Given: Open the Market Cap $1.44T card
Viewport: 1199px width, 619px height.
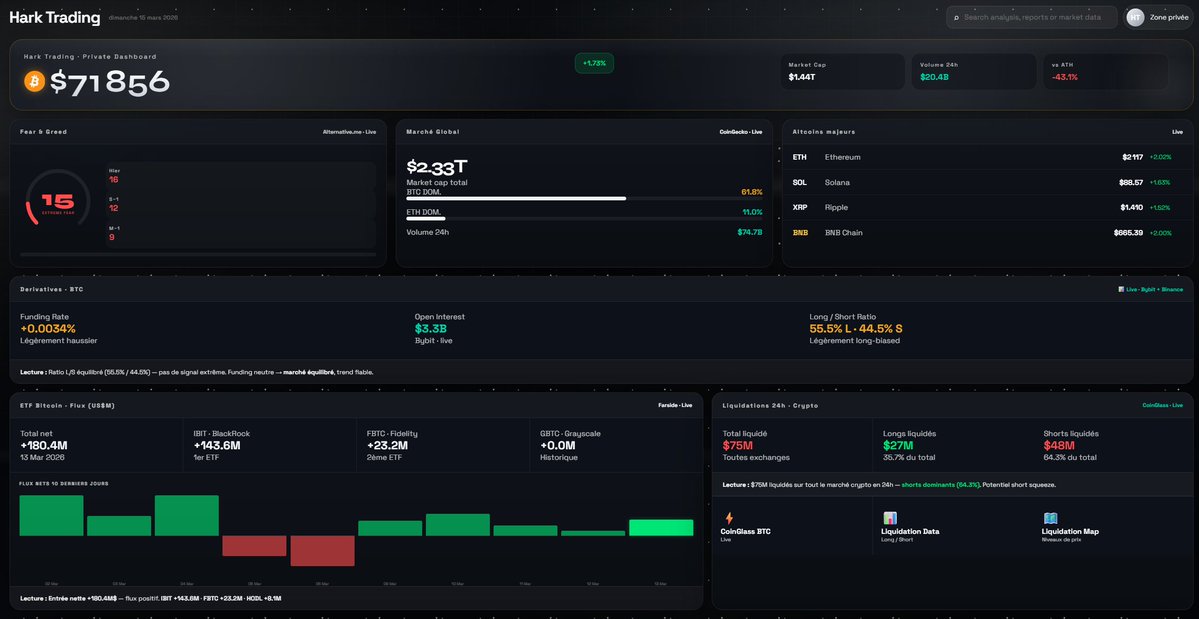Looking at the screenshot, I should tap(843, 72).
